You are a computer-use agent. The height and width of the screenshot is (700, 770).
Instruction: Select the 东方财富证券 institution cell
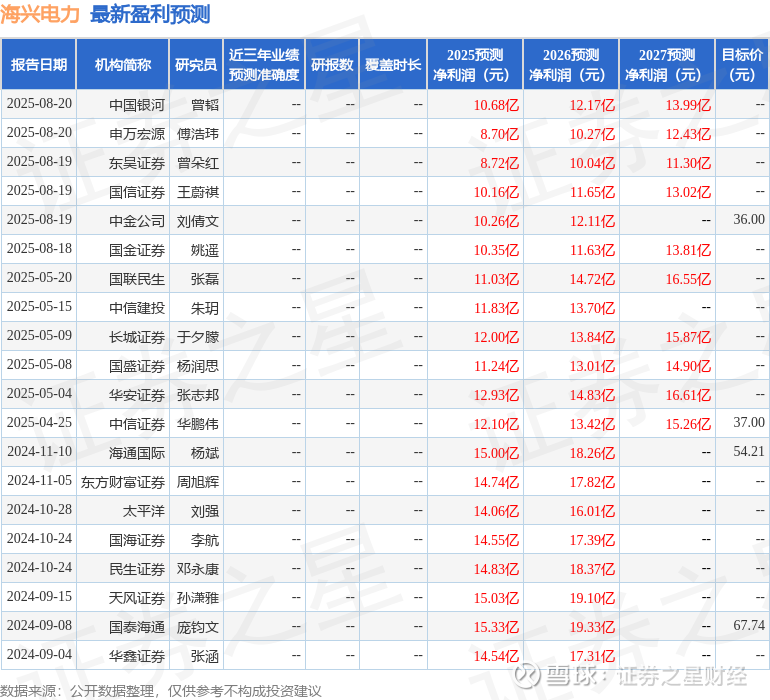click(123, 482)
